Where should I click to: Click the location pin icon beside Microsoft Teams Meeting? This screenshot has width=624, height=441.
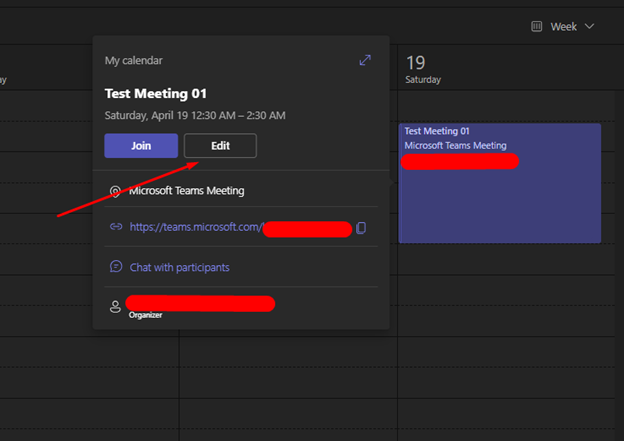[x=115, y=191]
